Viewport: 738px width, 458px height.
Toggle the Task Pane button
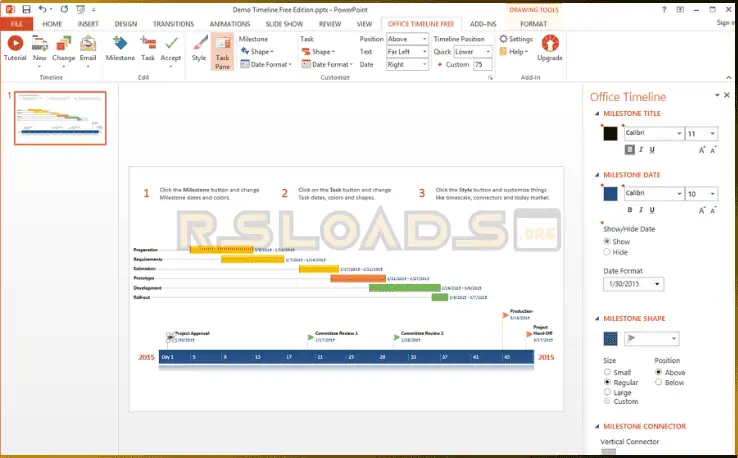click(222, 47)
